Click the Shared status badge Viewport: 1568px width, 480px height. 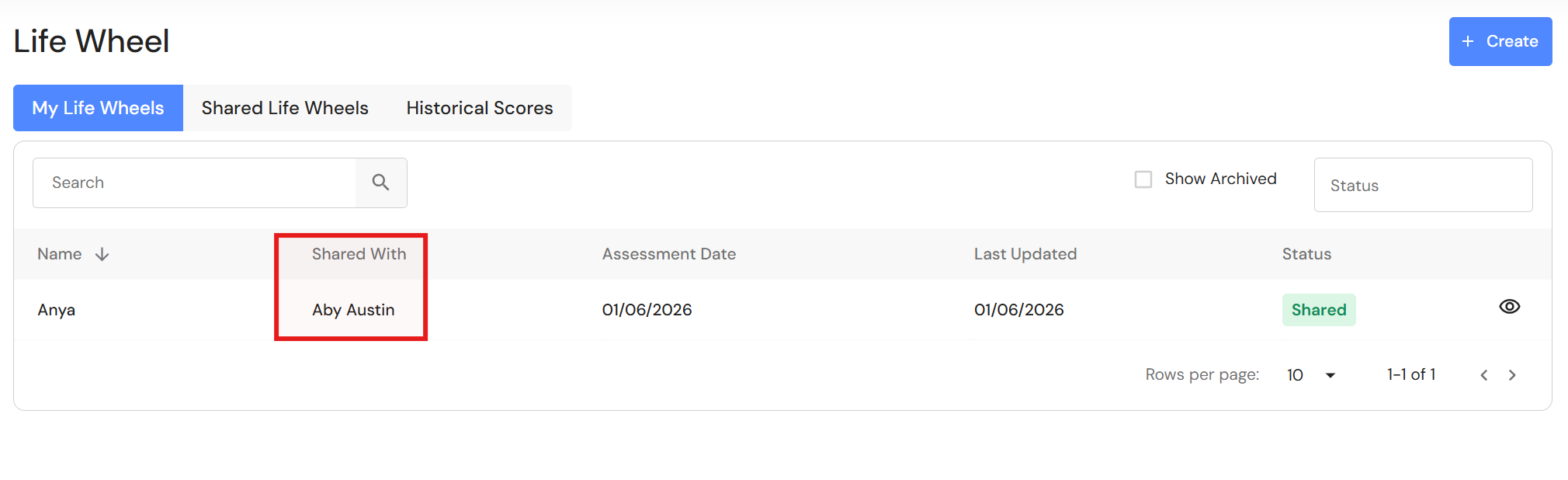pyautogui.click(x=1318, y=310)
